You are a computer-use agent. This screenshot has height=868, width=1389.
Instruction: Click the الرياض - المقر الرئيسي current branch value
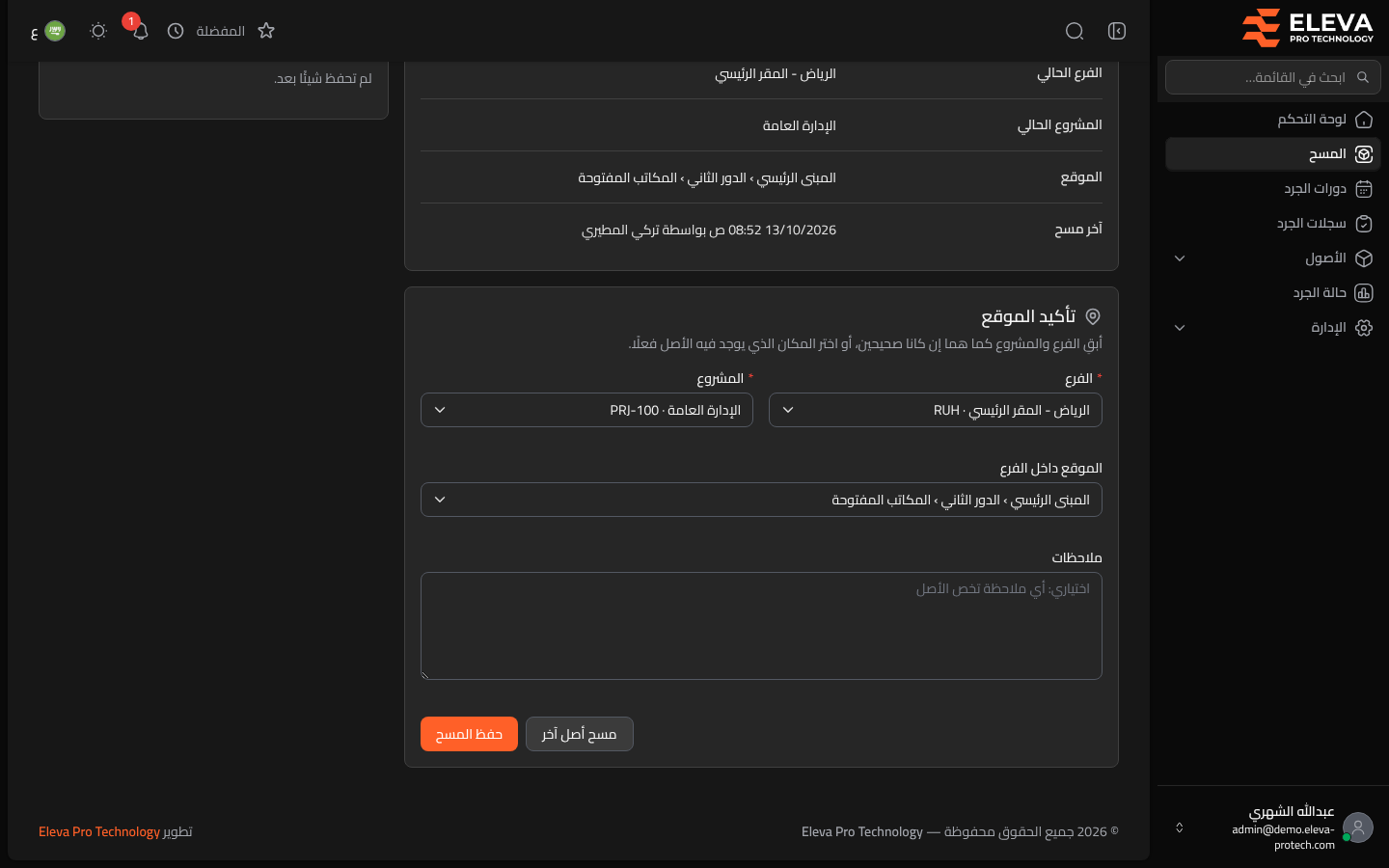click(x=776, y=74)
